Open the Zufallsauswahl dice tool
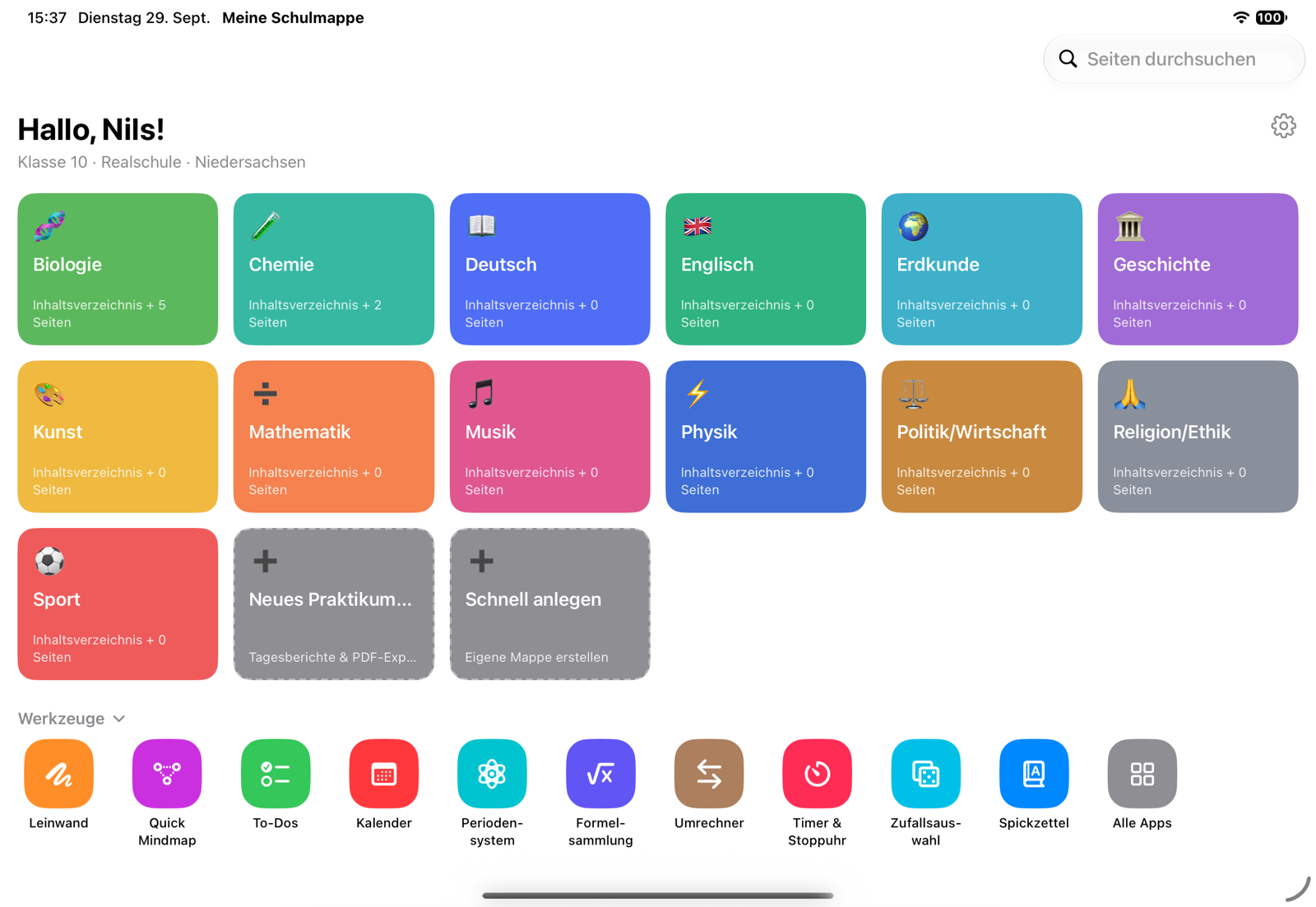 click(x=925, y=774)
